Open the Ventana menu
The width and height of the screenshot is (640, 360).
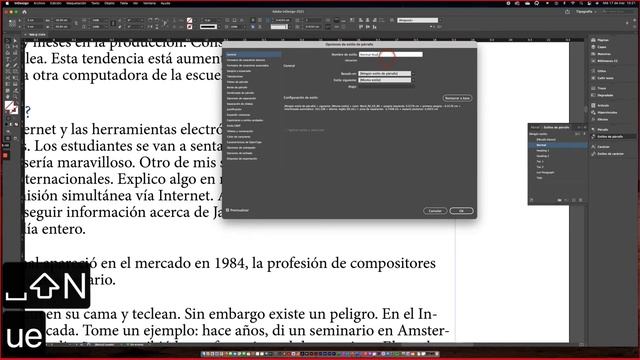pyautogui.click(x=149, y=3)
